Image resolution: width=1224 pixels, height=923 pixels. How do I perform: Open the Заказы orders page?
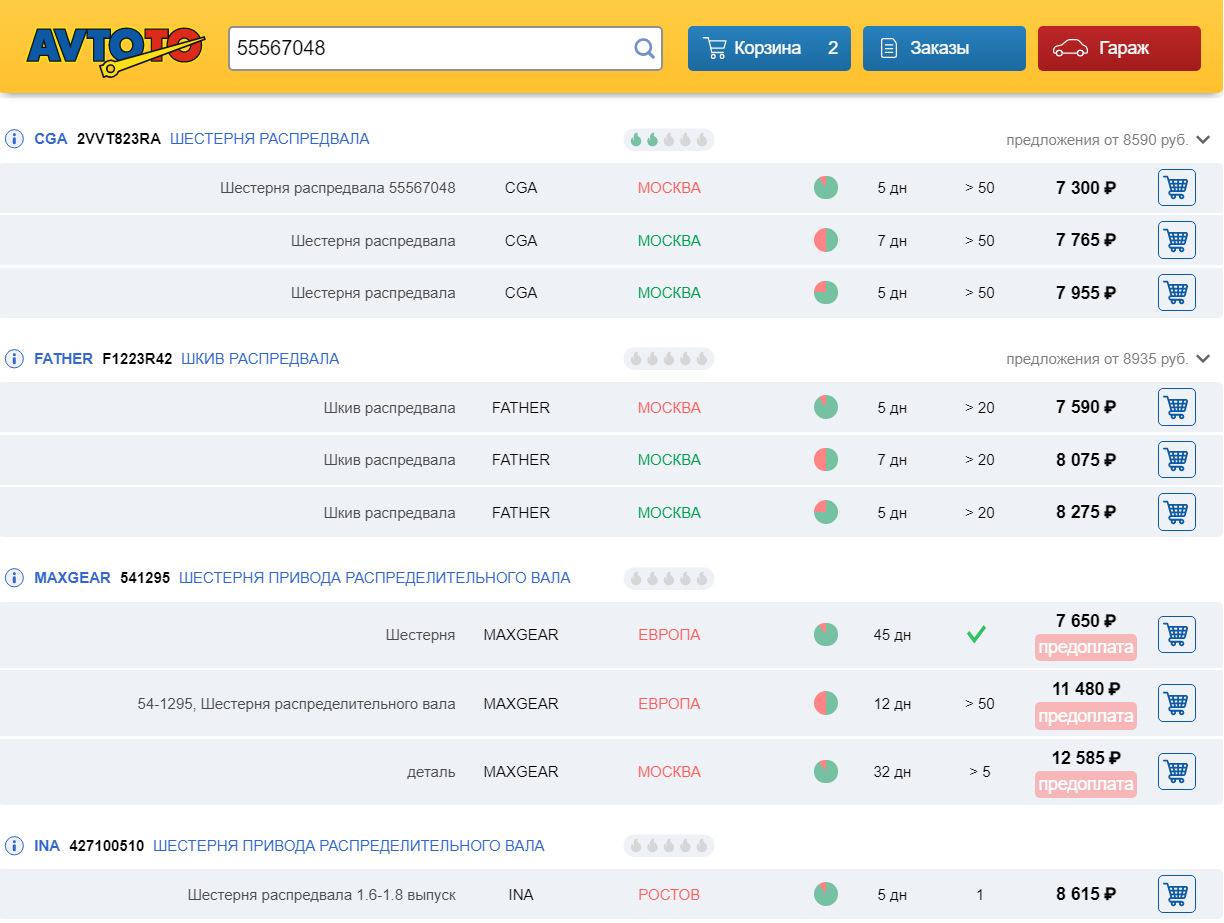pos(943,48)
